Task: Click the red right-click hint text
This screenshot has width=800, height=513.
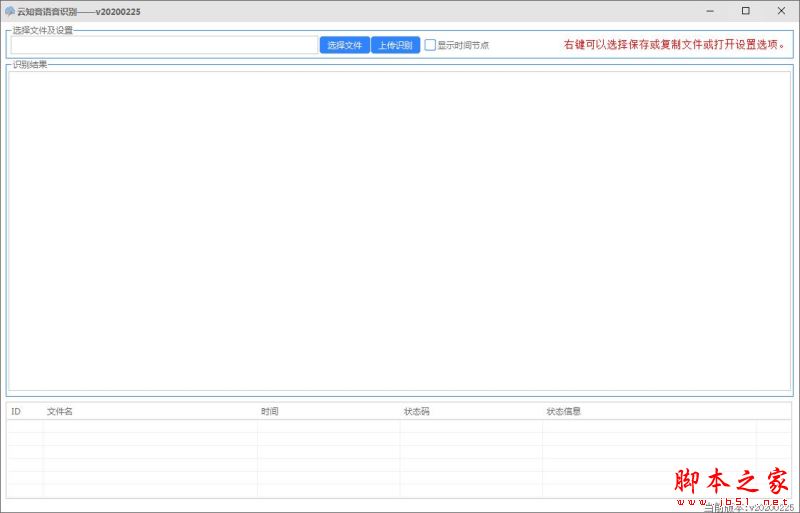Action: point(674,45)
